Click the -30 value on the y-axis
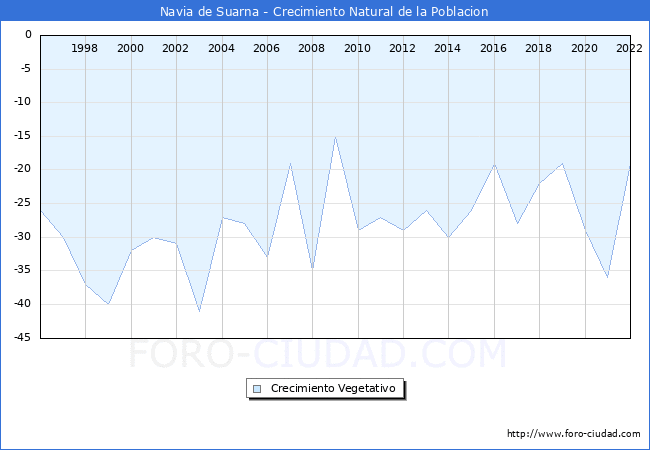Image resolution: width=650 pixels, height=450 pixels. [x=23, y=237]
